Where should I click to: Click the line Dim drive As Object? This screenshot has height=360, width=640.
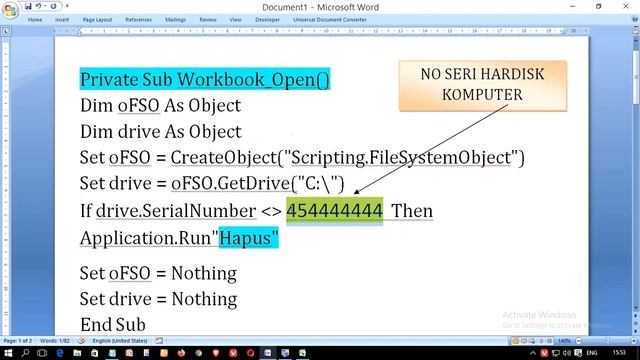pos(161,132)
